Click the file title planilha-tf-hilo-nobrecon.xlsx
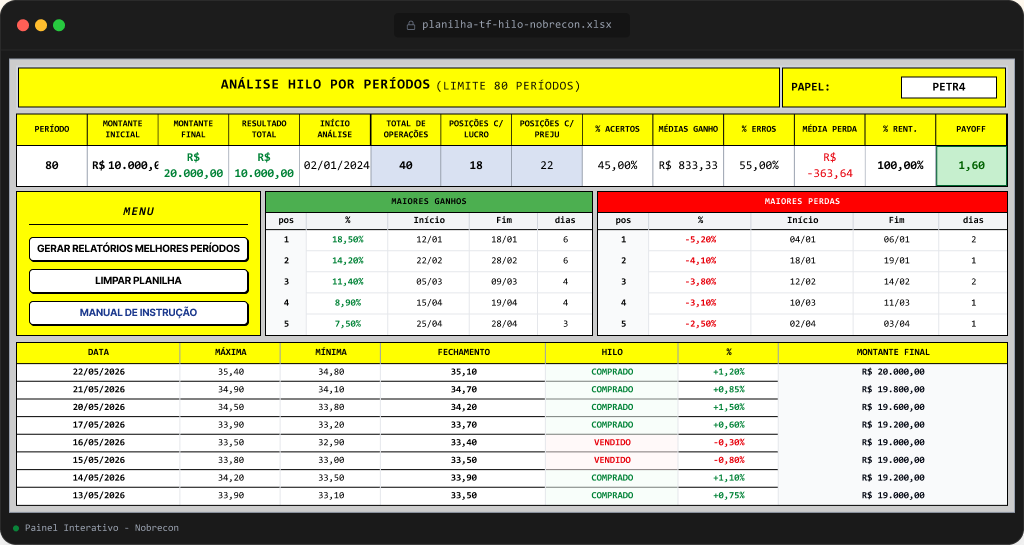 pyautogui.click(x=517, y=25)
